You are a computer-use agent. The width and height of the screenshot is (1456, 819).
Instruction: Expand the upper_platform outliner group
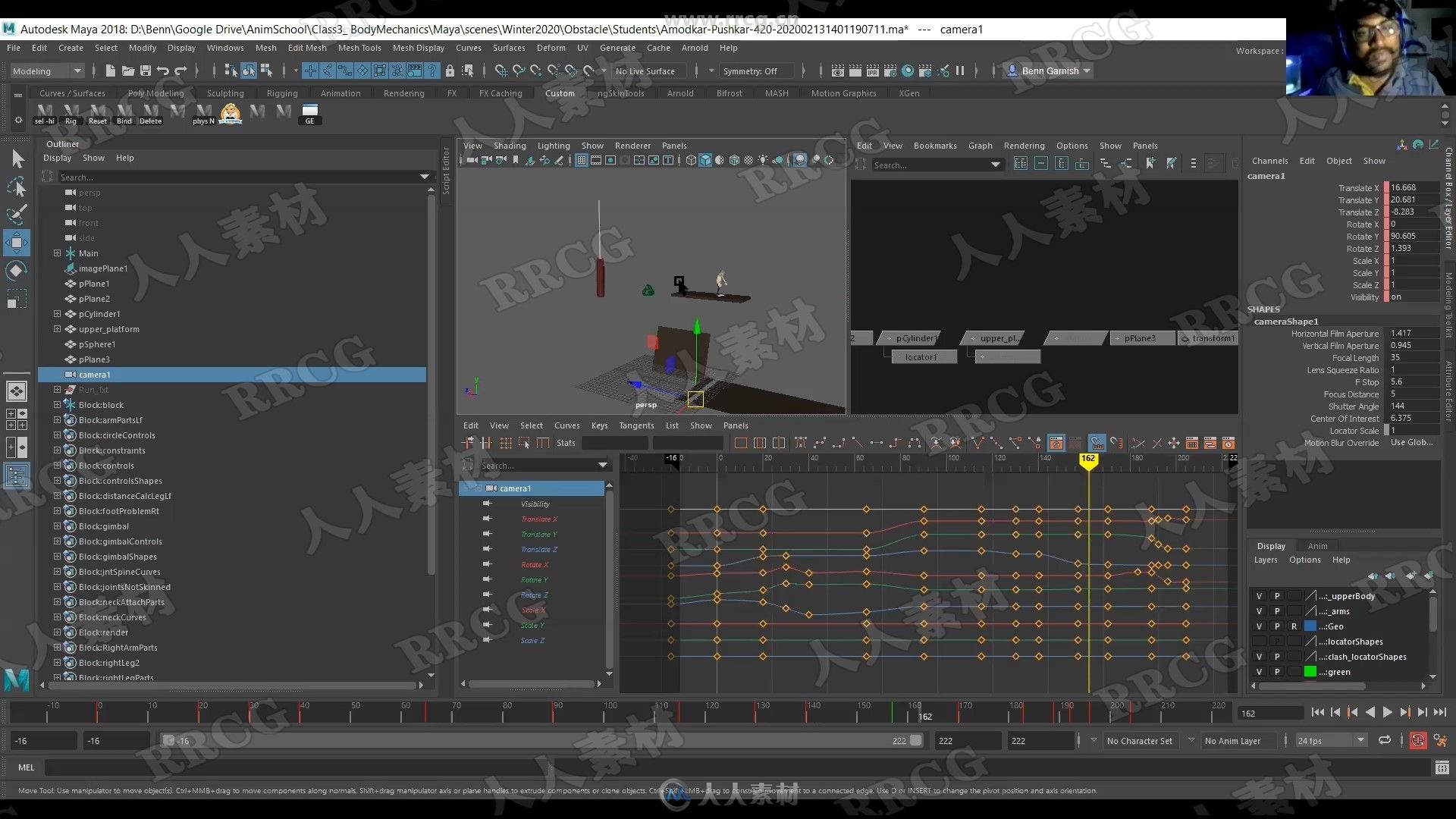point(56,328)
